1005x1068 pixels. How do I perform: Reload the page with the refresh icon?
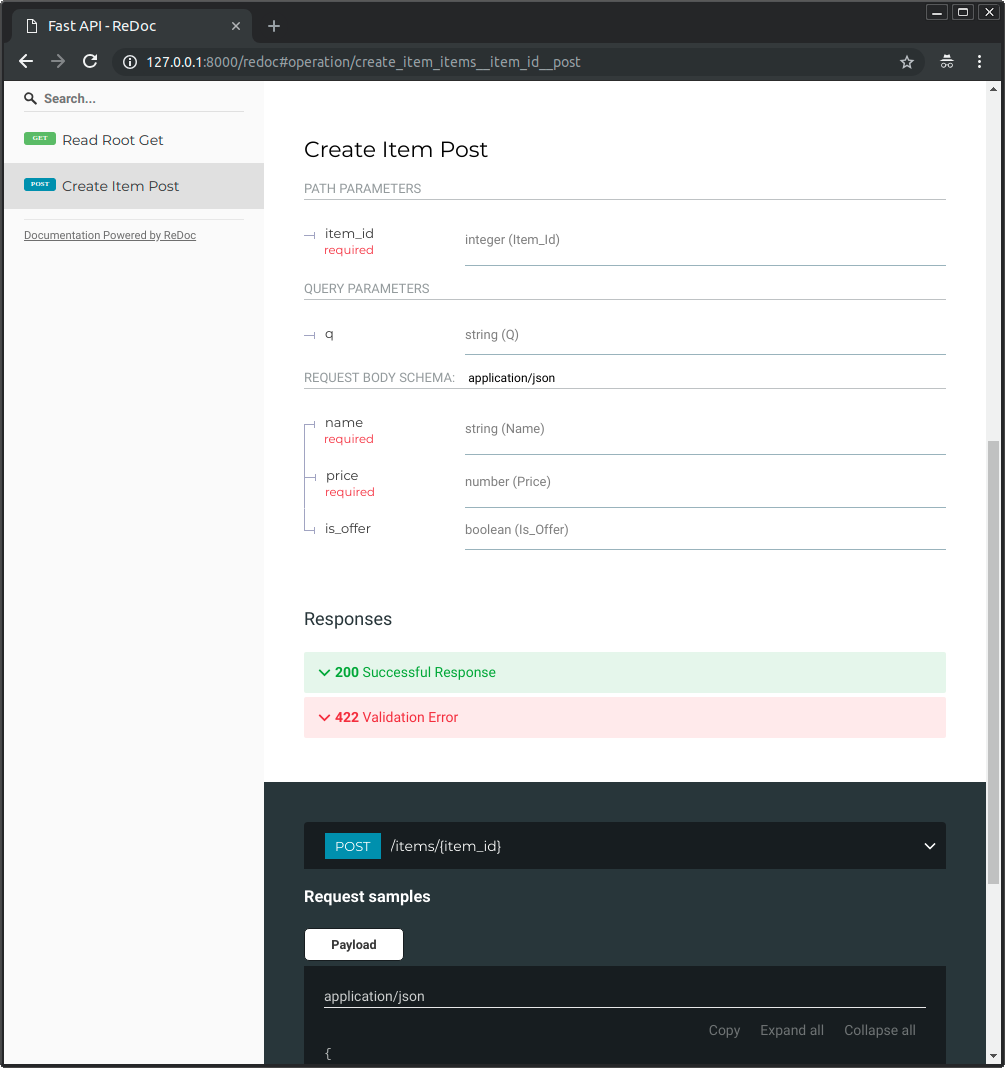[90, 62]
